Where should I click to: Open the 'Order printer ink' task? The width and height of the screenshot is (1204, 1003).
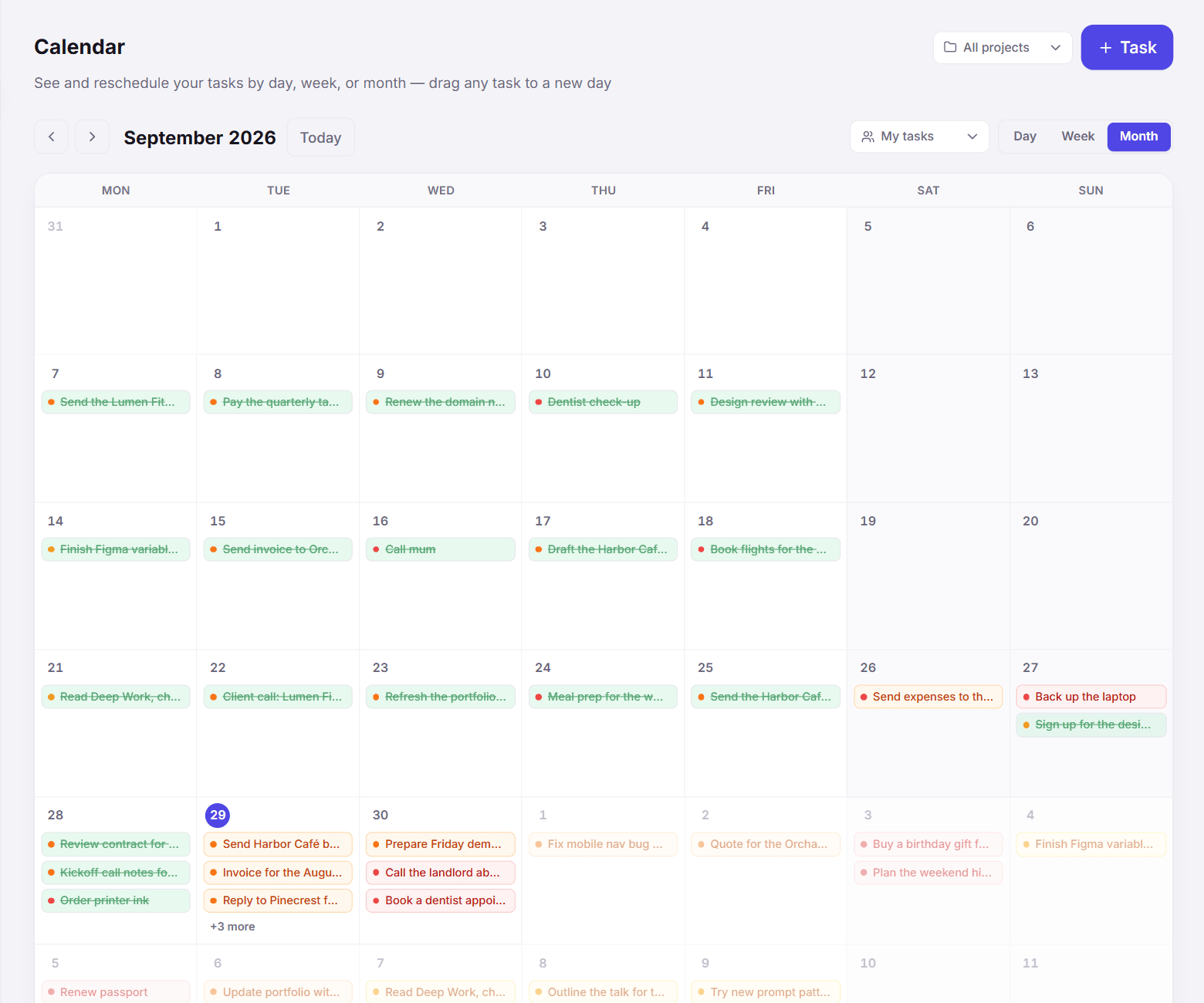point(116,900)
